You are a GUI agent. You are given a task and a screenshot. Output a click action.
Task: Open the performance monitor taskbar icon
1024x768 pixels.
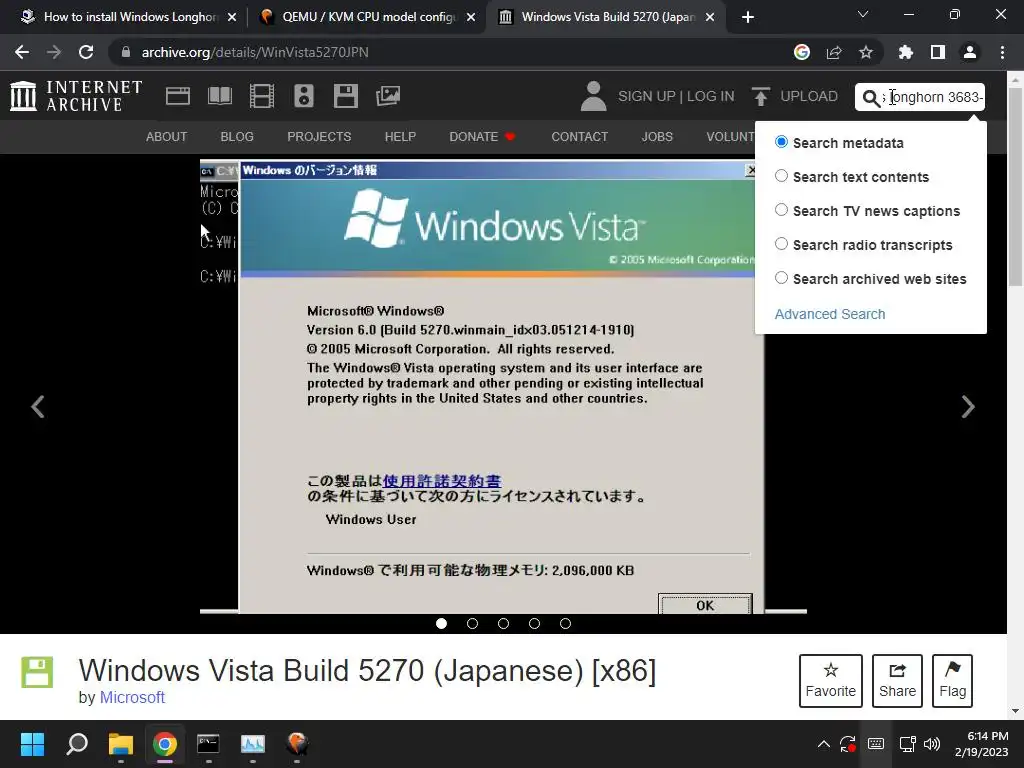[x=253, y=744]
